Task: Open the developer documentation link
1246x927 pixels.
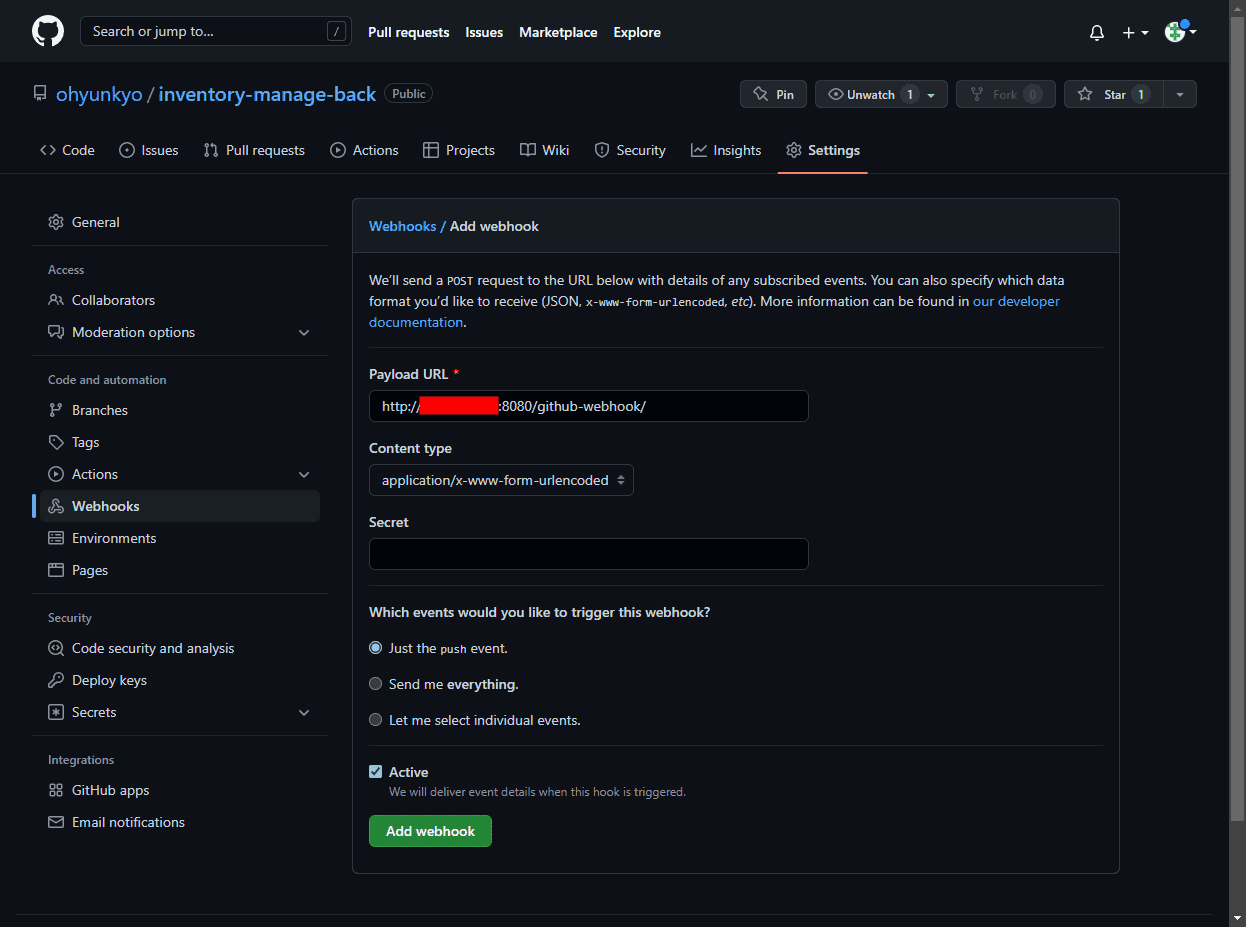Action: 1016,301
